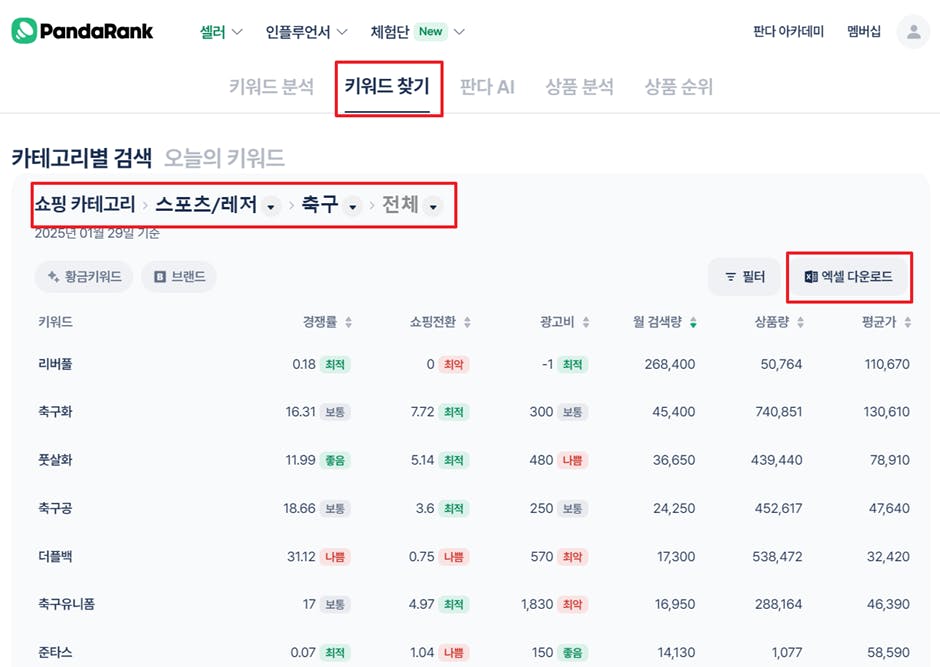Sort by 평균가 column sort arrows
Screen dimensions: 940x667
click(x=907, y=322)
